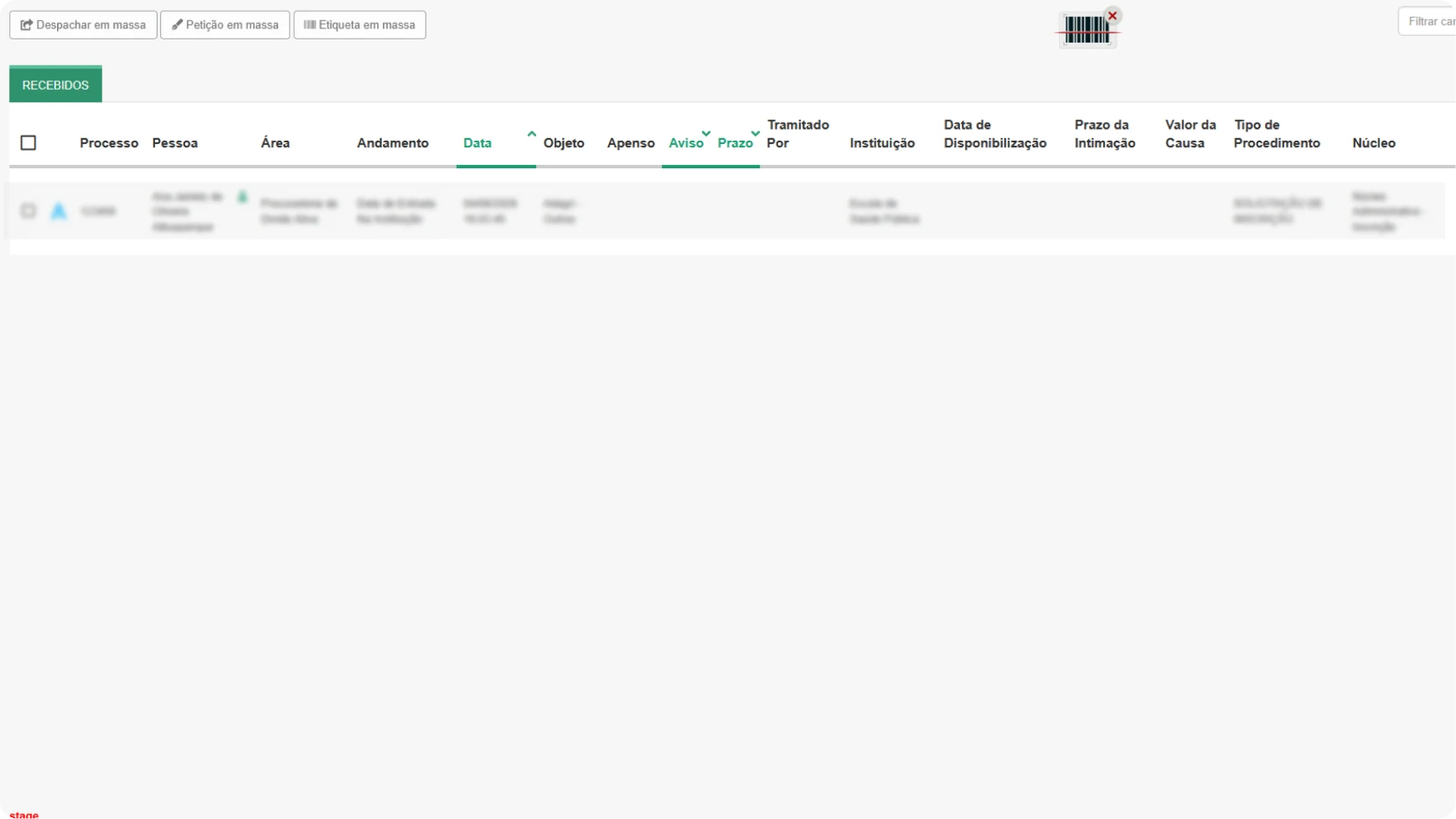The width and height of the screenshot is (1456, 819).
Task: Close the barcode scanner with red X
Action: tap(1113, 16)
